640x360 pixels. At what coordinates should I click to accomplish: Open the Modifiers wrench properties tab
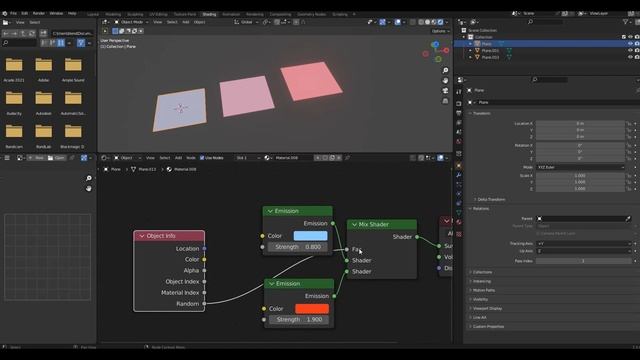coord(459,175)
